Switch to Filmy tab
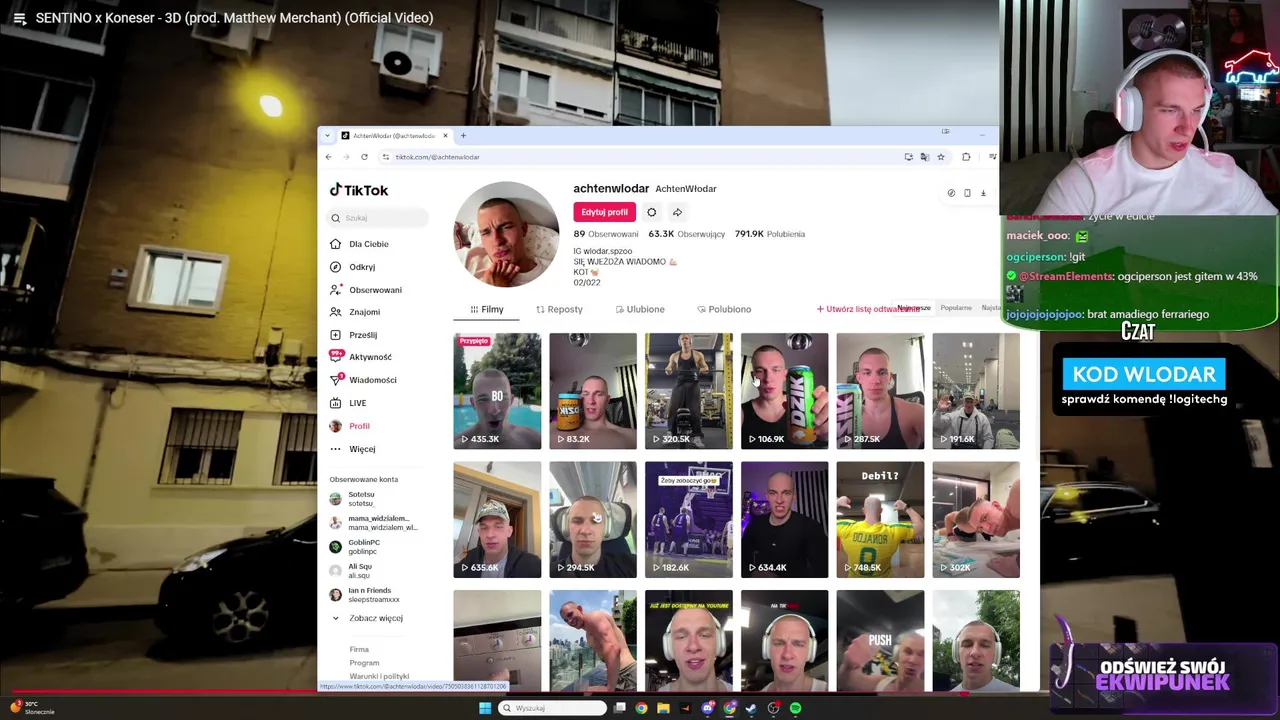 487,309
